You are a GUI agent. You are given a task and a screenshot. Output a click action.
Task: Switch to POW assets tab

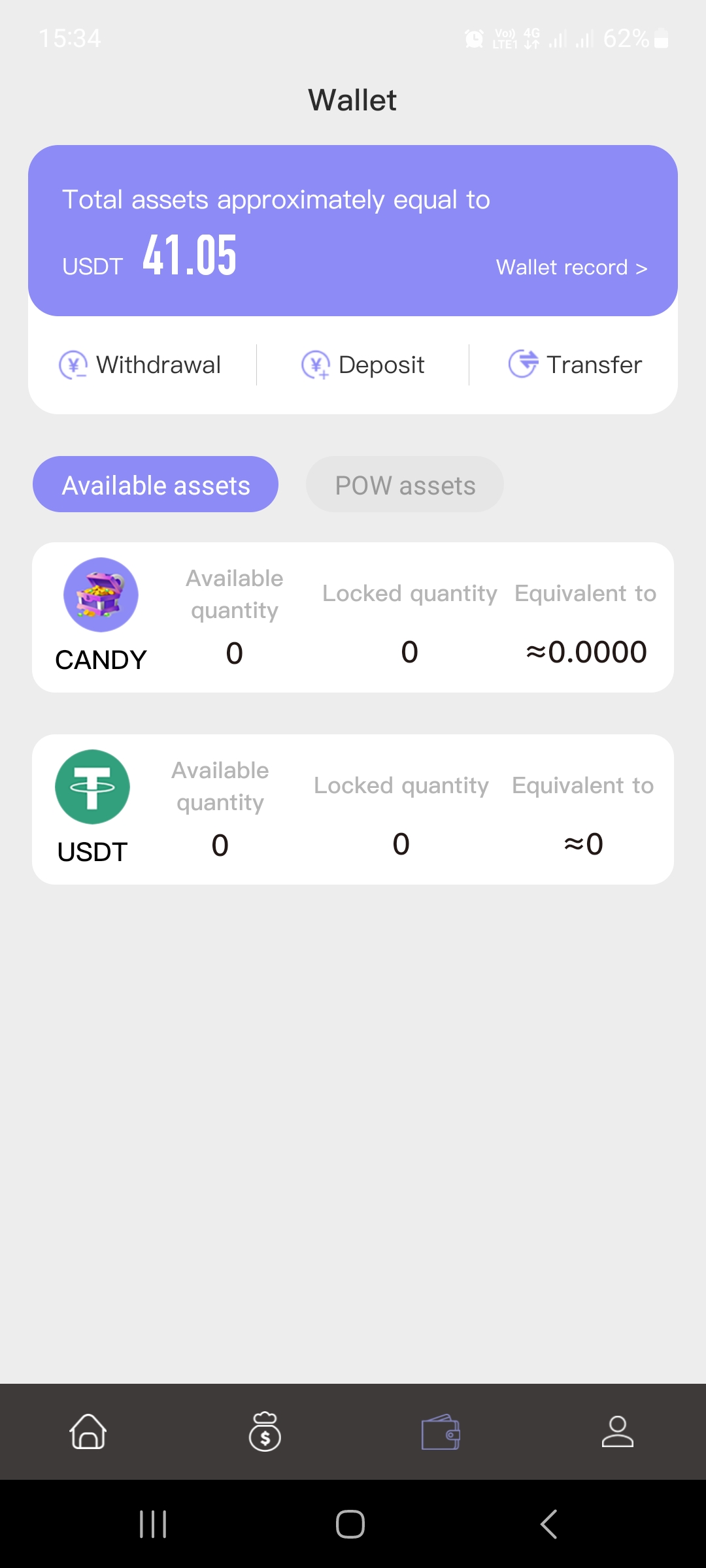coord(405,485)
